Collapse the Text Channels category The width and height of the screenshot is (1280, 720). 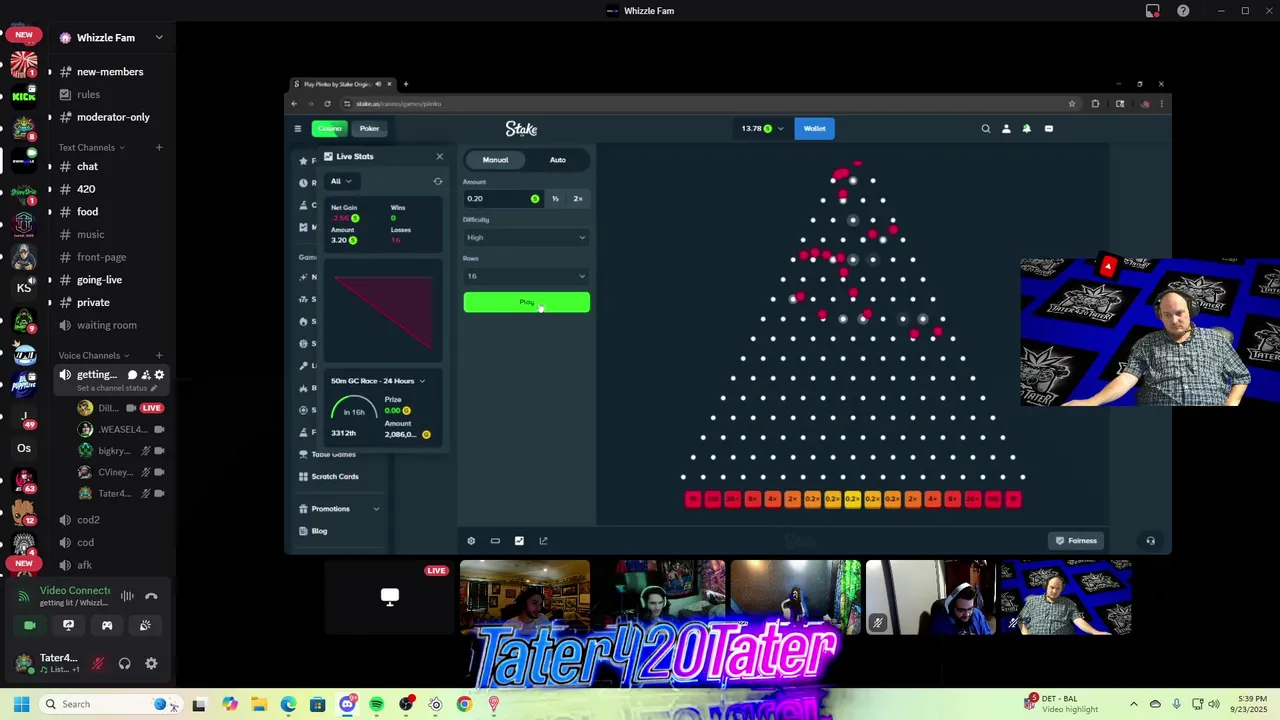pos(91,147)
